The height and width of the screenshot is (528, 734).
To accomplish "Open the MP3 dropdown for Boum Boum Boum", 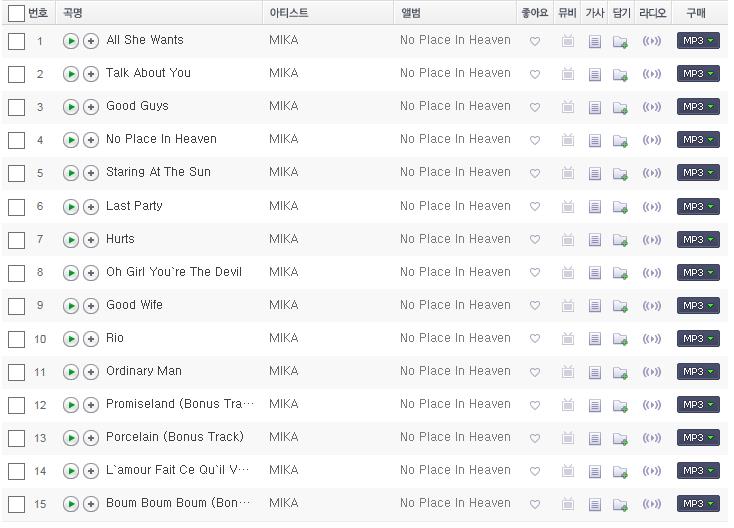I will click(x=698, y=504).
